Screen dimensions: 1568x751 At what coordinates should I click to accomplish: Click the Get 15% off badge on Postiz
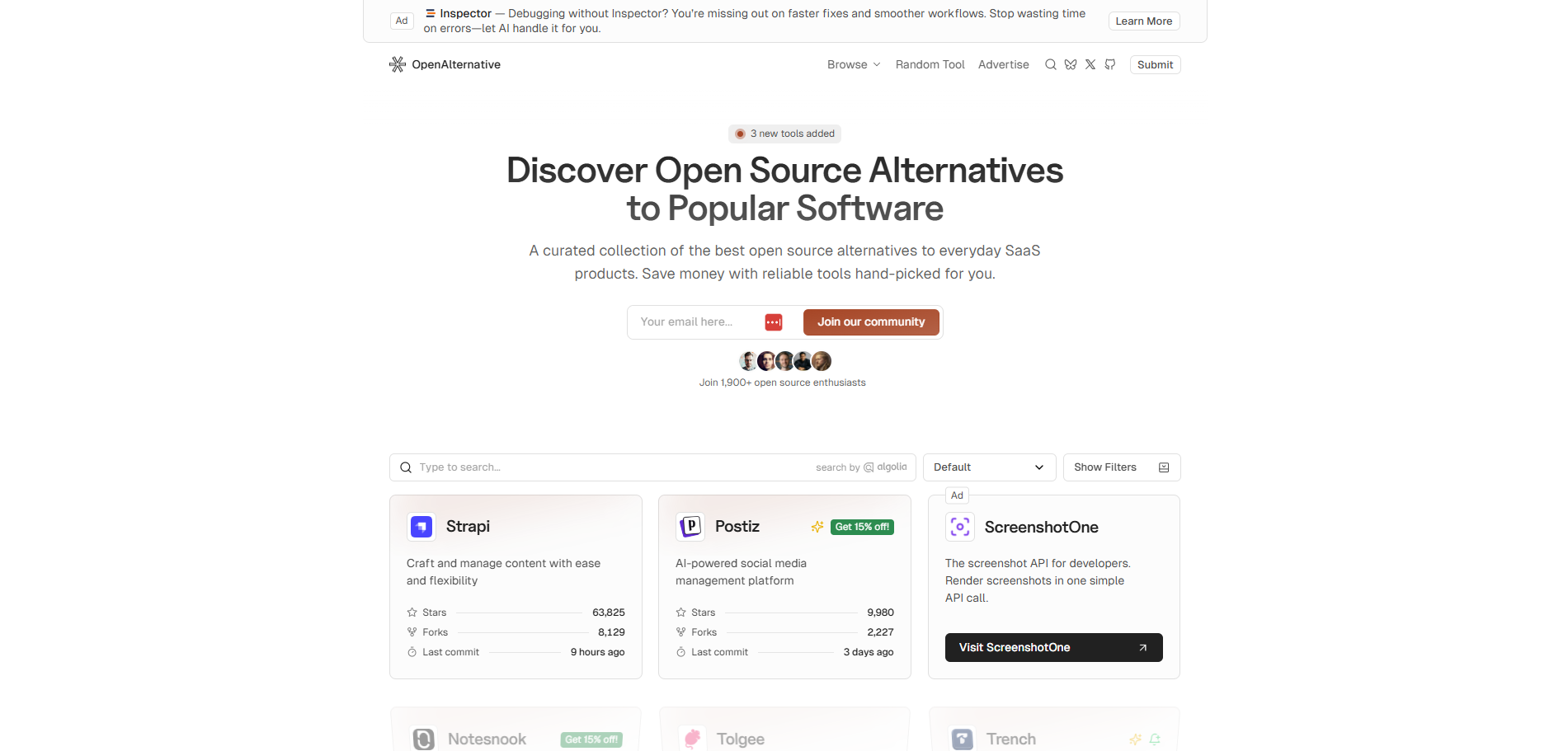click(x=862, y=527)
